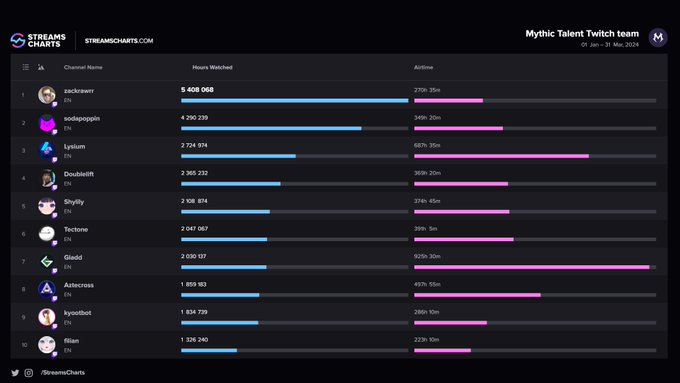Screen dimensions: 680x383
Task: Open the /StreamsCharts handle
Action: (63, 373)
